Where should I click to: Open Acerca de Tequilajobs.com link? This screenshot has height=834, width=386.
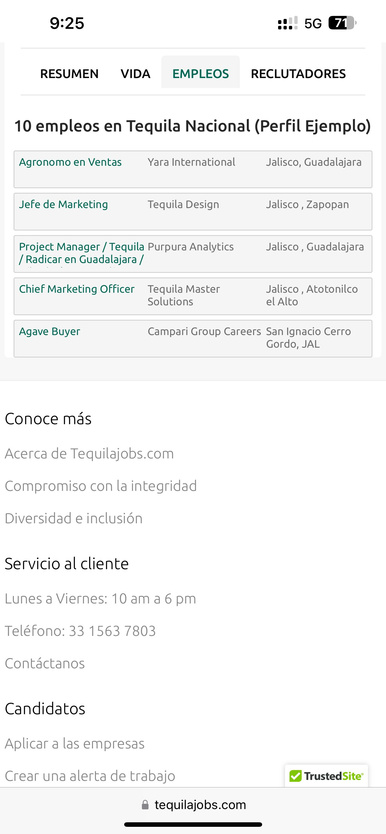click(x=89, y=454)
